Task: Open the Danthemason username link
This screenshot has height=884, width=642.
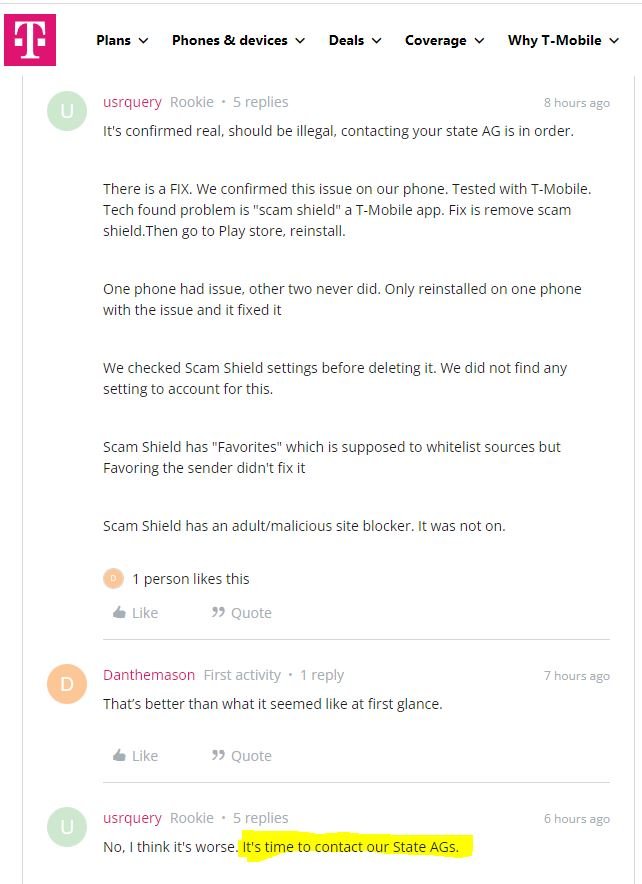Action: (149, 675)
